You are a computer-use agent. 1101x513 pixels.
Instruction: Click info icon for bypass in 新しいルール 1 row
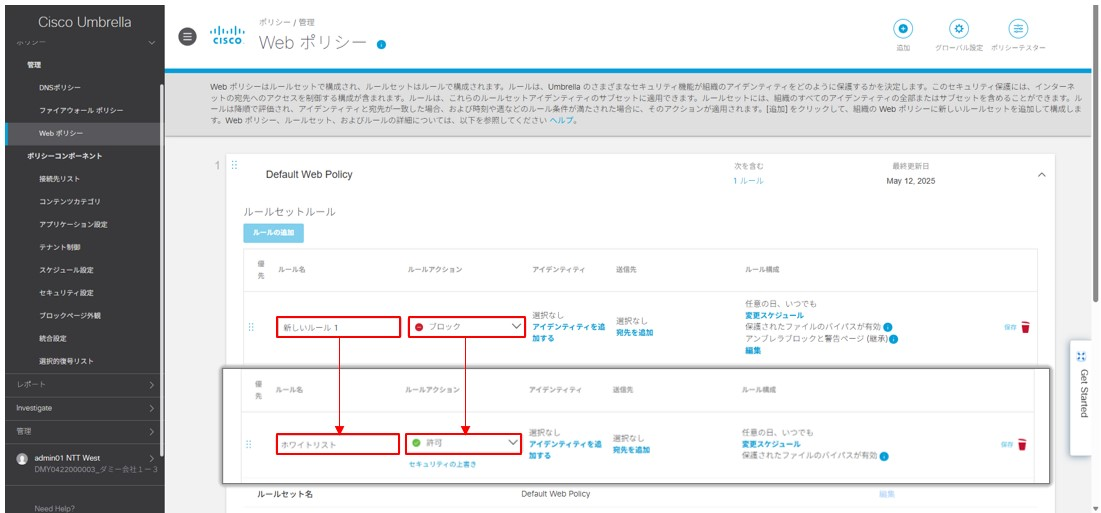tap(888, 328)
